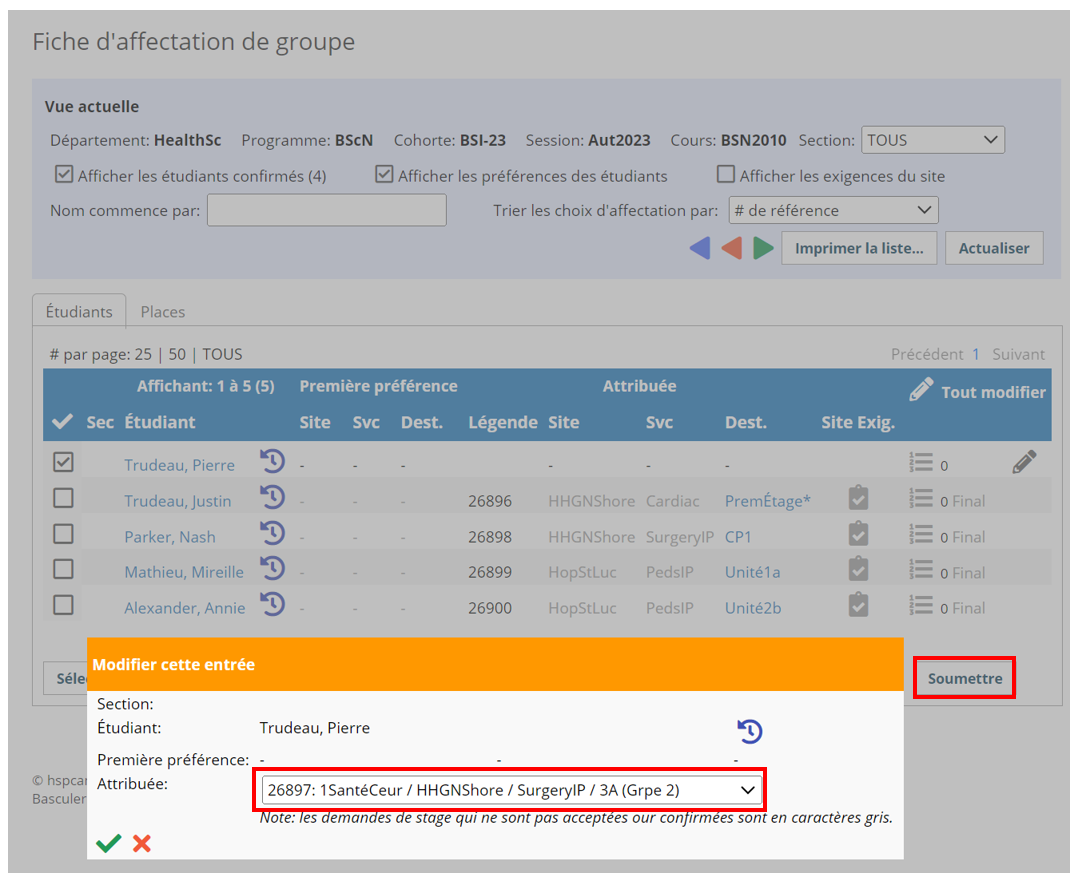The width and height of the screenshot is (1070, 874).
Task: Click the Tout modifier pencil icon
Action: coord(921,390)
